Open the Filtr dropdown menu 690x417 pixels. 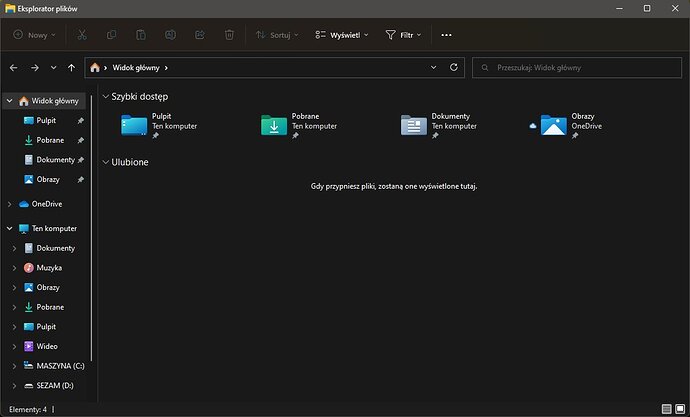tap(403, 34)
